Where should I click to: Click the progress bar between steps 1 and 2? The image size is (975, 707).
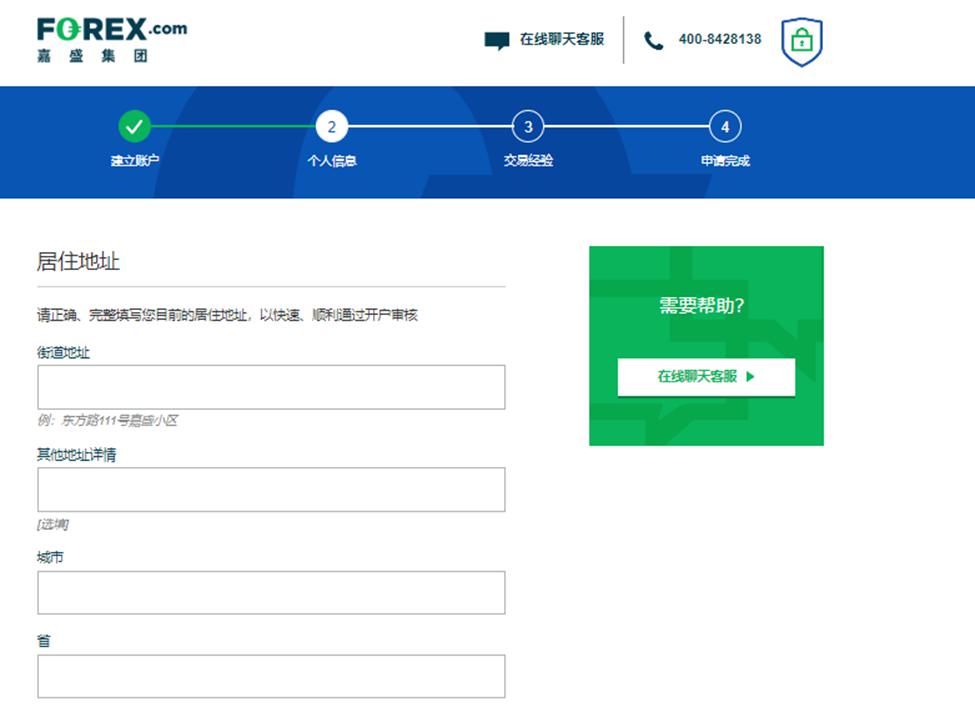(233, 127)
